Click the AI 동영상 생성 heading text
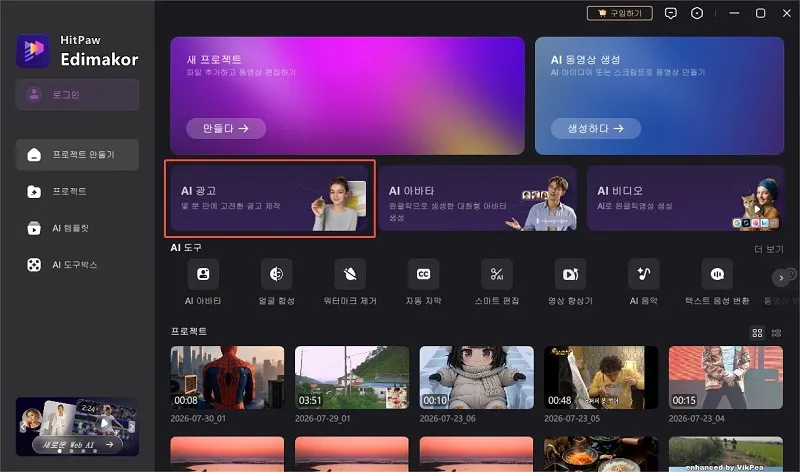The image size is (800, 472). 585,59
